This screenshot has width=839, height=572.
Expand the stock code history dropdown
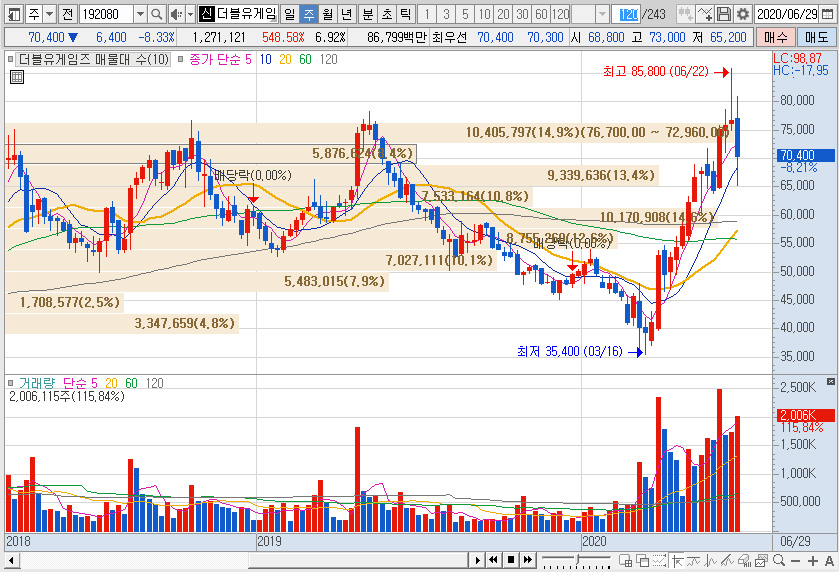coord(140,14)
